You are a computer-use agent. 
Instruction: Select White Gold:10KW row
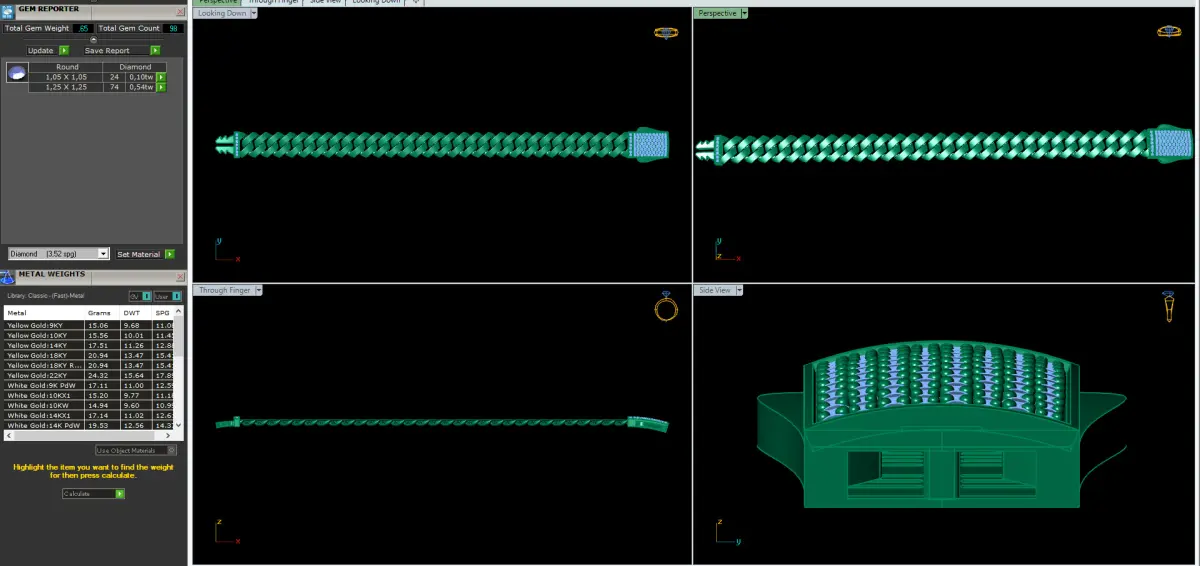(x=90, y=405)
